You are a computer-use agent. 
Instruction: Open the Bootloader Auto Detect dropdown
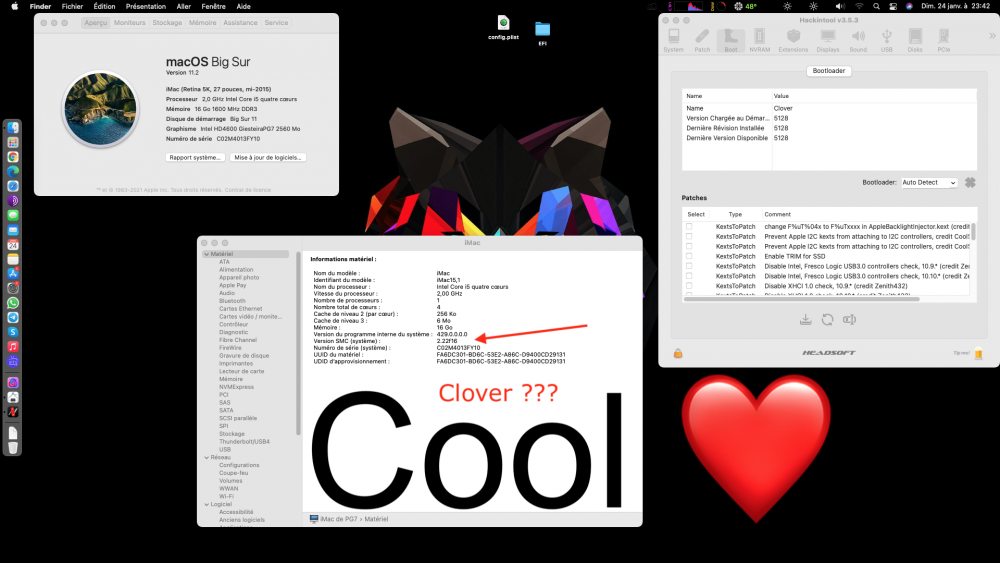click(x=929, y=182)
